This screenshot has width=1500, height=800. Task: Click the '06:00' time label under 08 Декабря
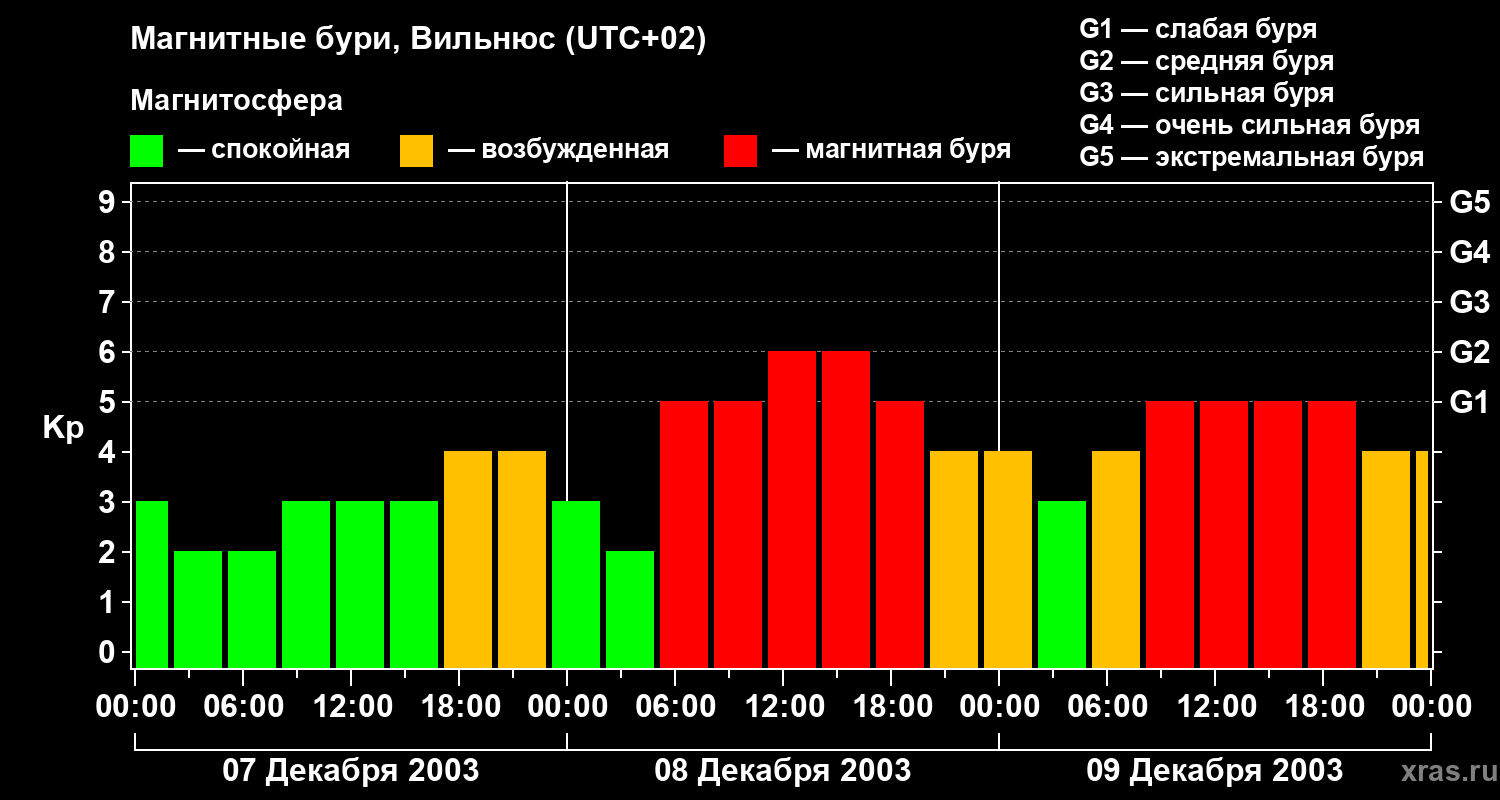click(x=675, y=706)
